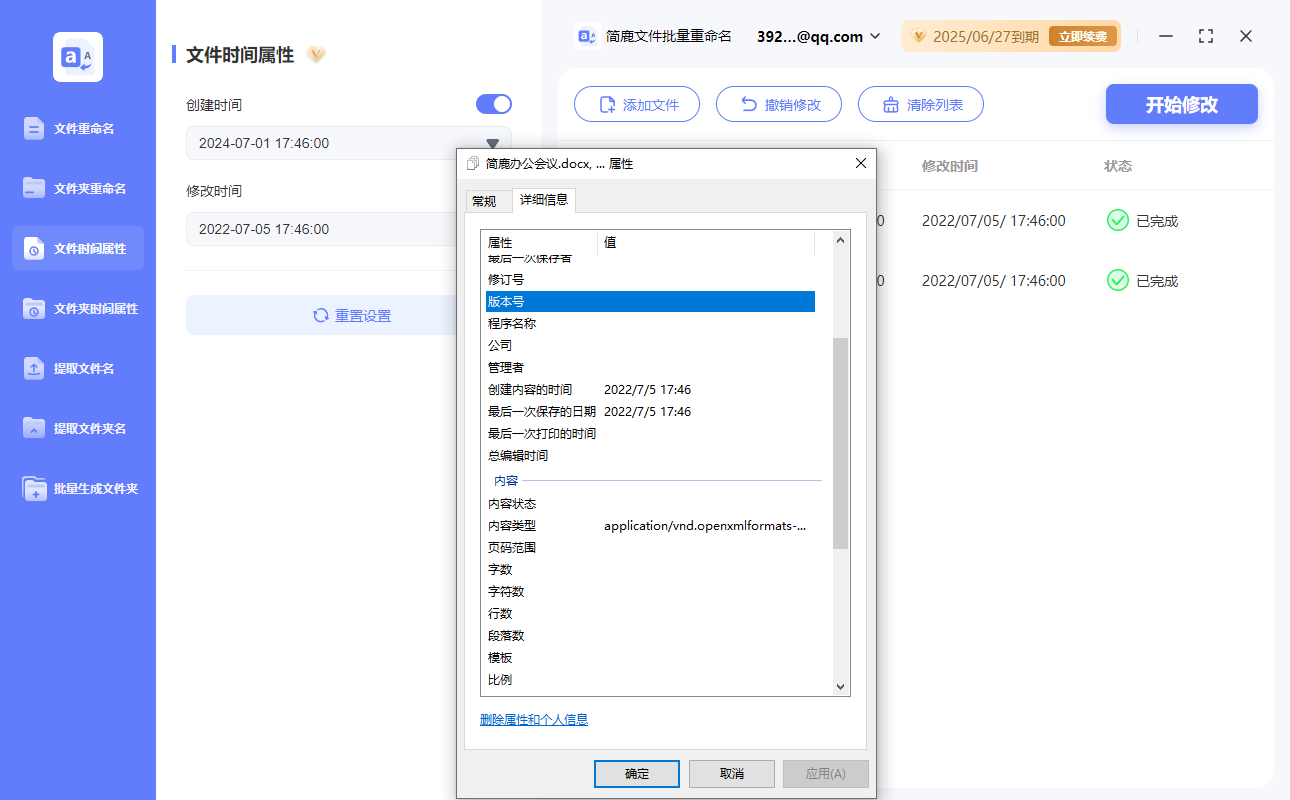
Task: Open the account dropdown next to 392...@qq.com
Action: point(875,37)
